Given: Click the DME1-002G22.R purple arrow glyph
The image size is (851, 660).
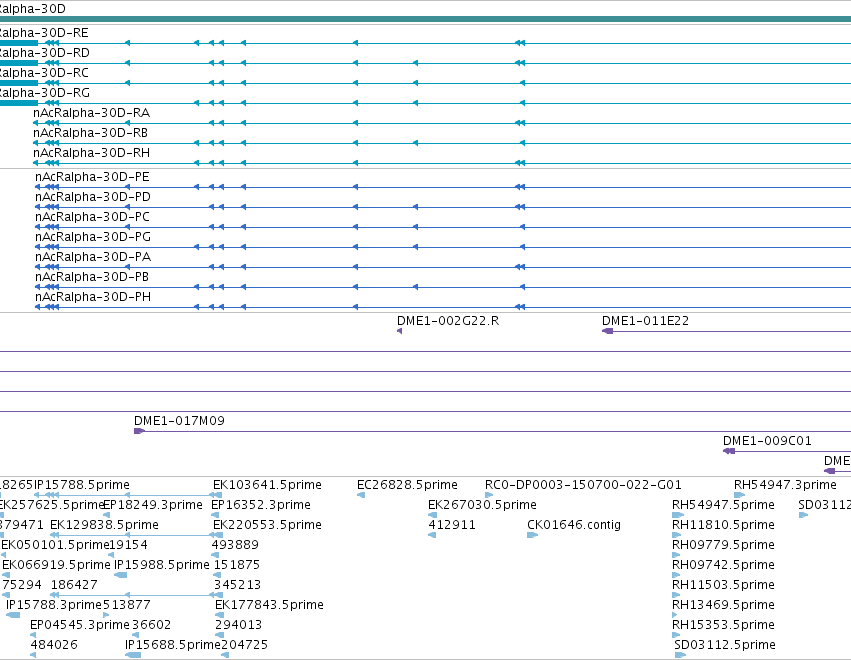Looking at the screenshot, I should (x=399, y=331).
